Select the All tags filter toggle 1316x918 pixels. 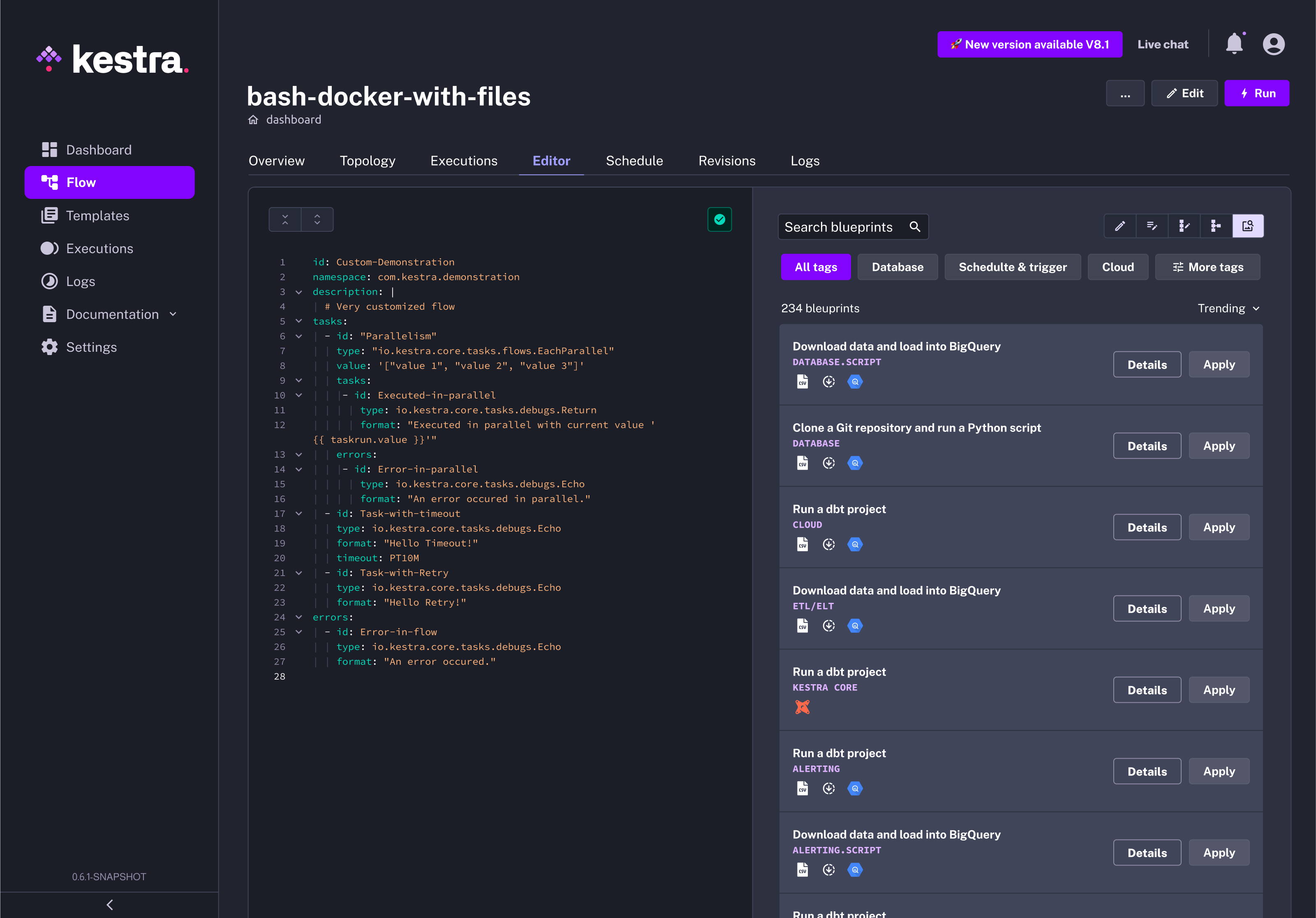(x=816, y=266)
